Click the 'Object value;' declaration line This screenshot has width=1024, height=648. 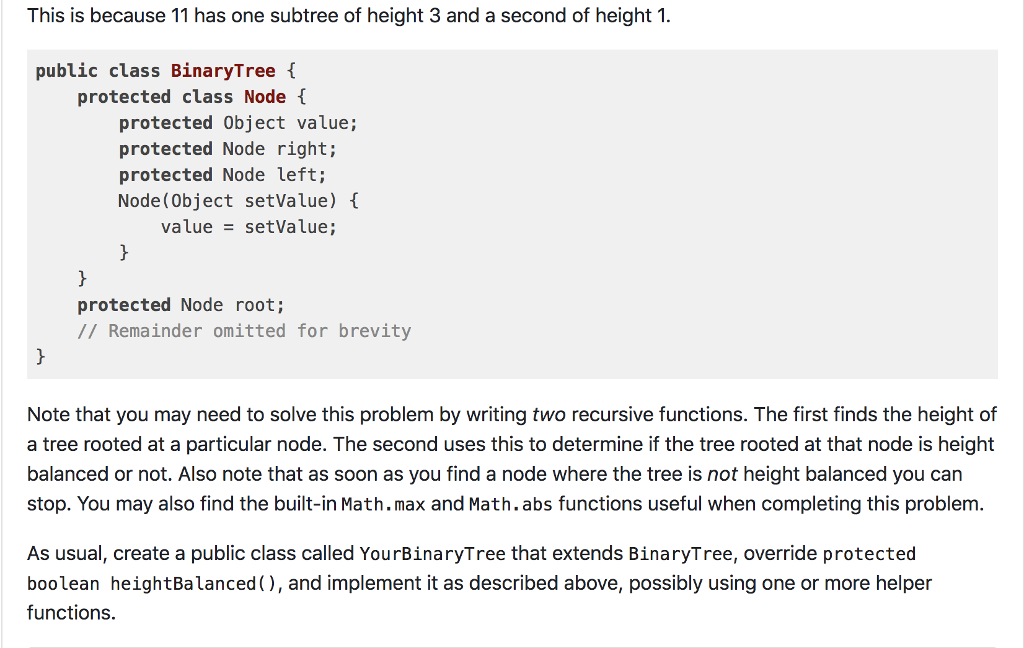point(289,123)
